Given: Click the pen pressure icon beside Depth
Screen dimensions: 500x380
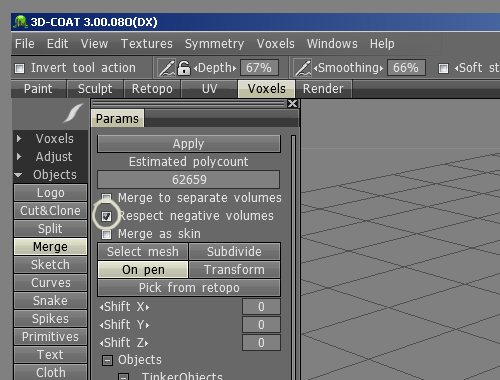Looking at the screenshot, I should click(x=166, y=68).
